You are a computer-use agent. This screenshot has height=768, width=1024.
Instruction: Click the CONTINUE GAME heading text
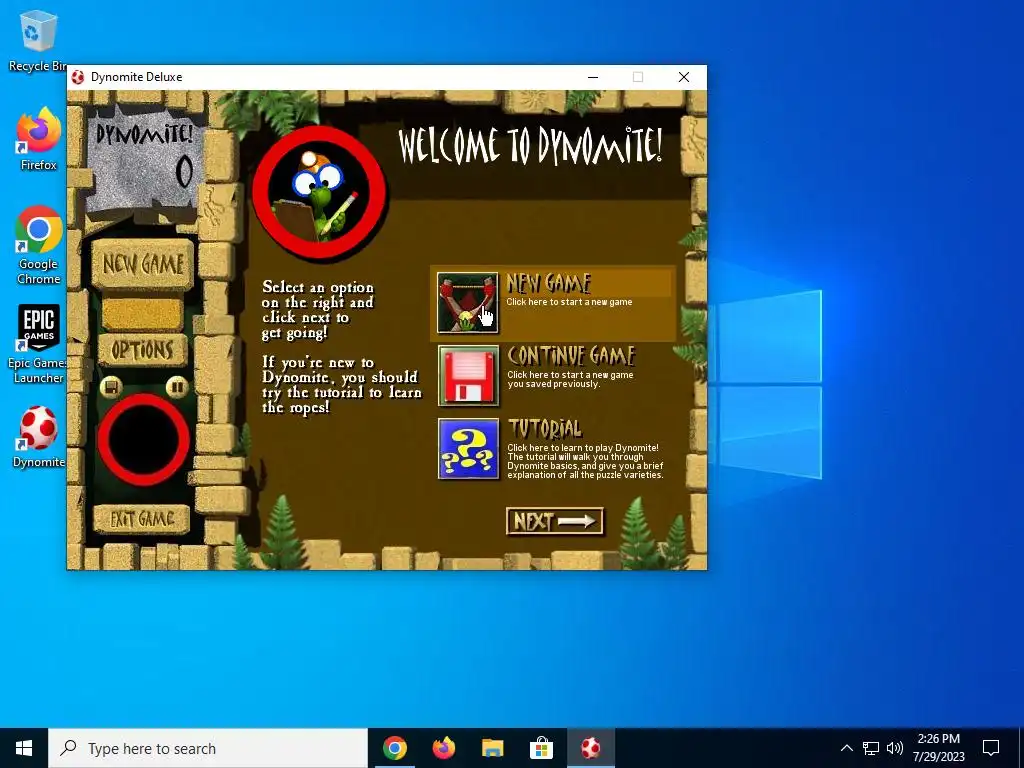coord(571,356)
